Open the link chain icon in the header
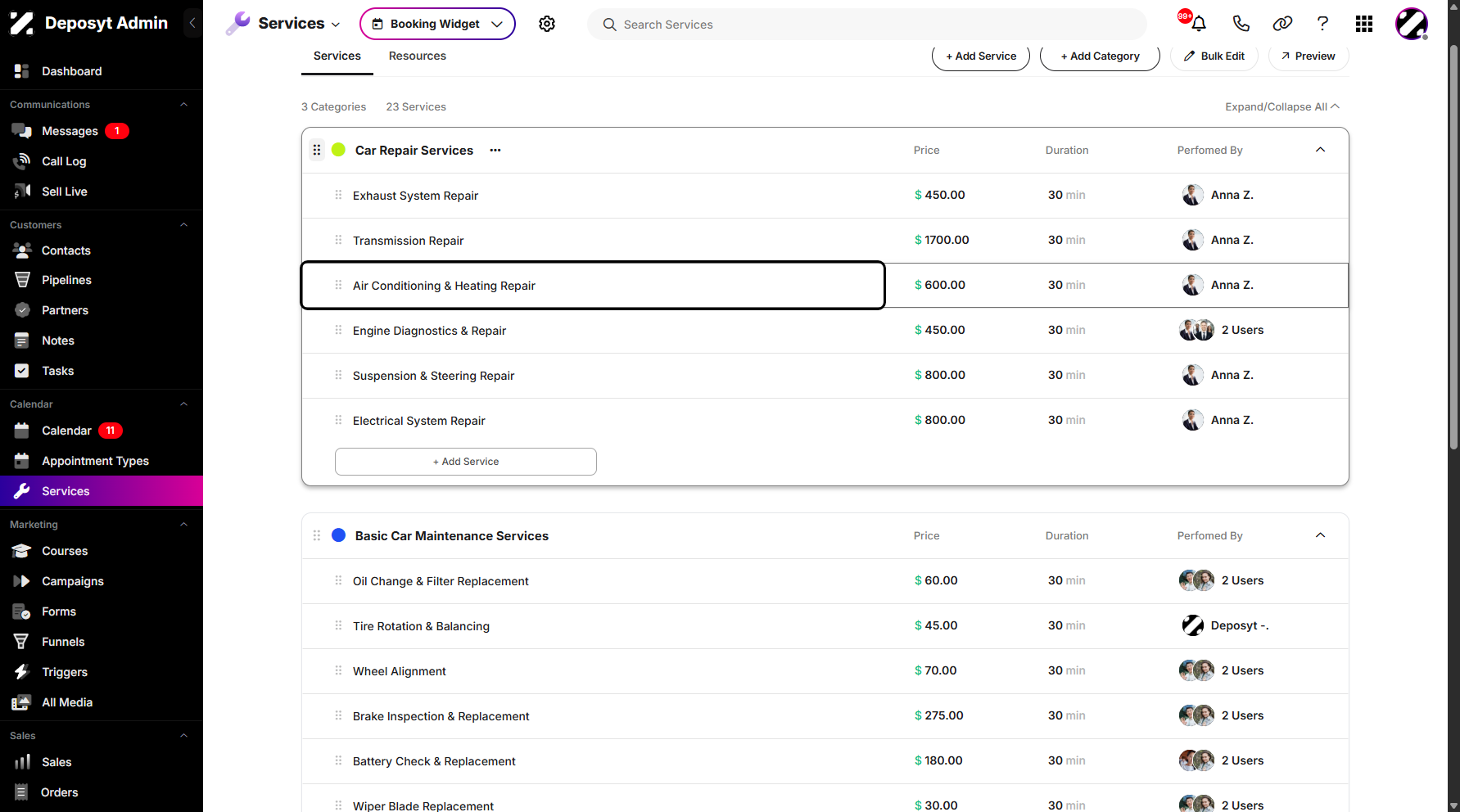Viewport: 1460px width, 812px height. (1282, 24)
